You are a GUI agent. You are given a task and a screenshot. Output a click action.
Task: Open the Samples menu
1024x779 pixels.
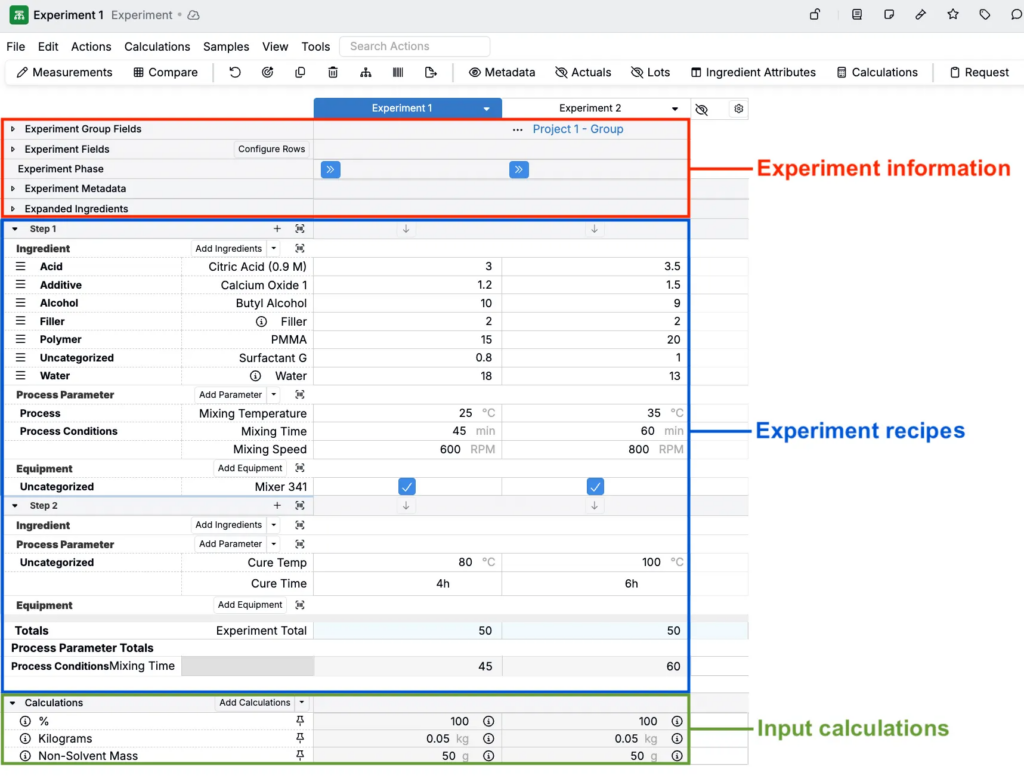[x=226, y=46]
